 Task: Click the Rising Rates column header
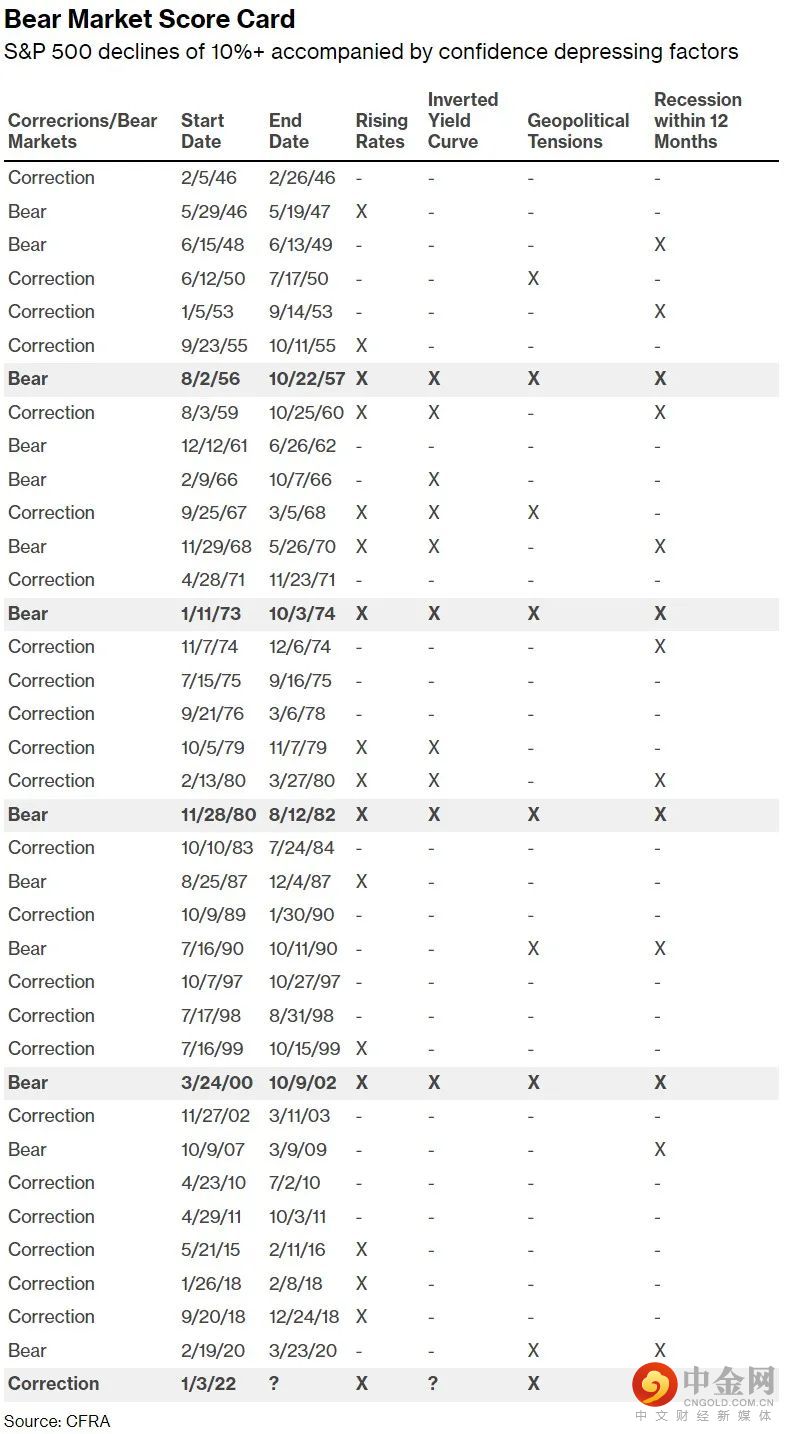[x=380, y=131]
